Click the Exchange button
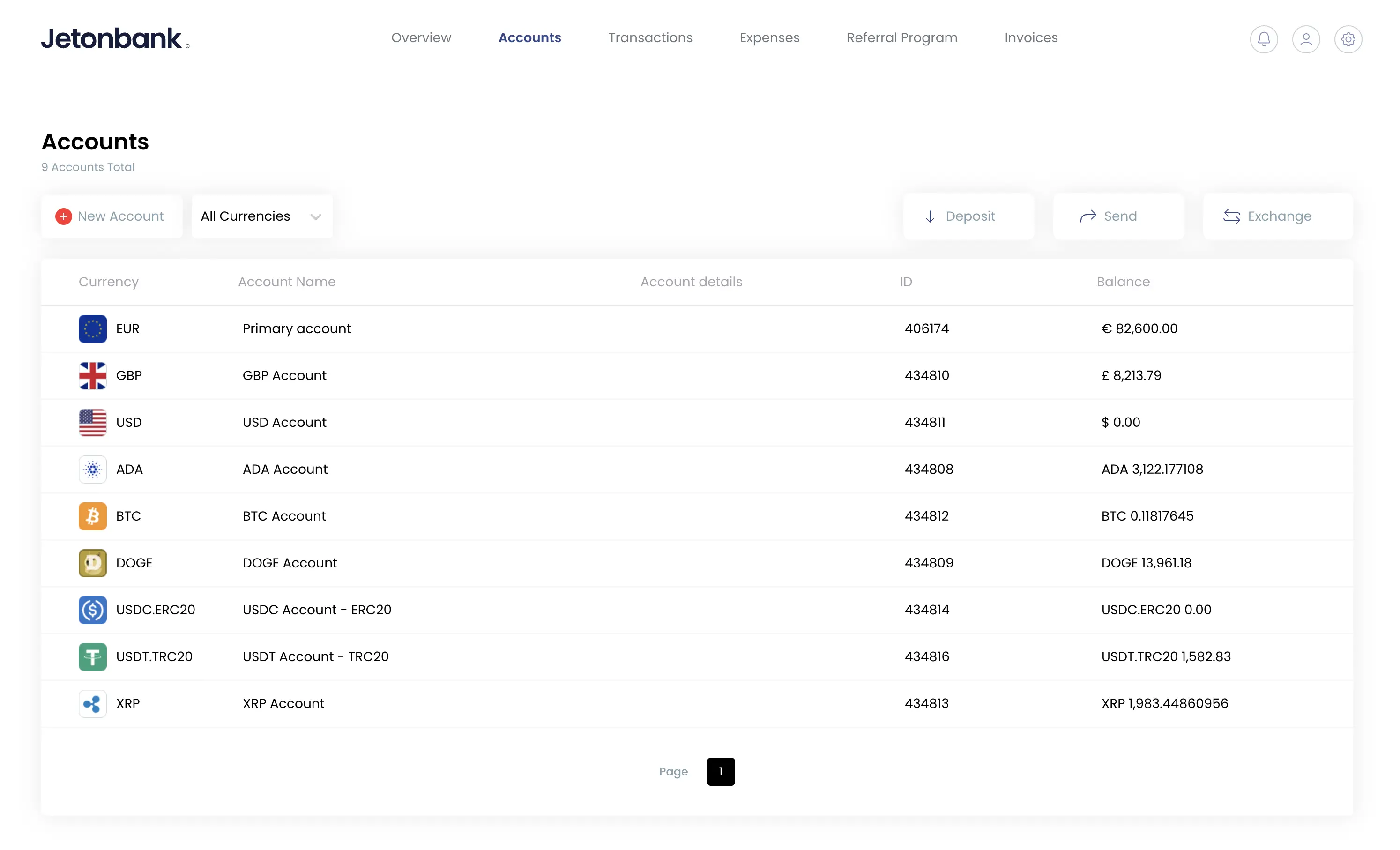The height and width of the screenshot is (850, 1400). click(x=1278, y=216)
